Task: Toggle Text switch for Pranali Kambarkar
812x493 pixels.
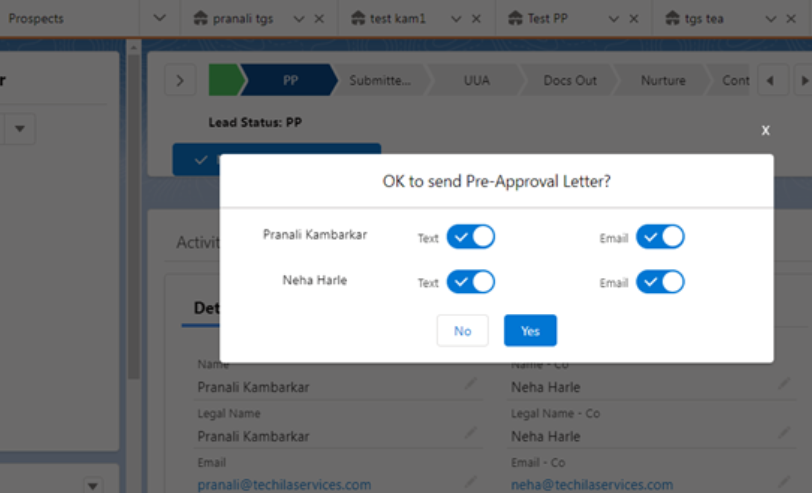Action: pos(471,237)
